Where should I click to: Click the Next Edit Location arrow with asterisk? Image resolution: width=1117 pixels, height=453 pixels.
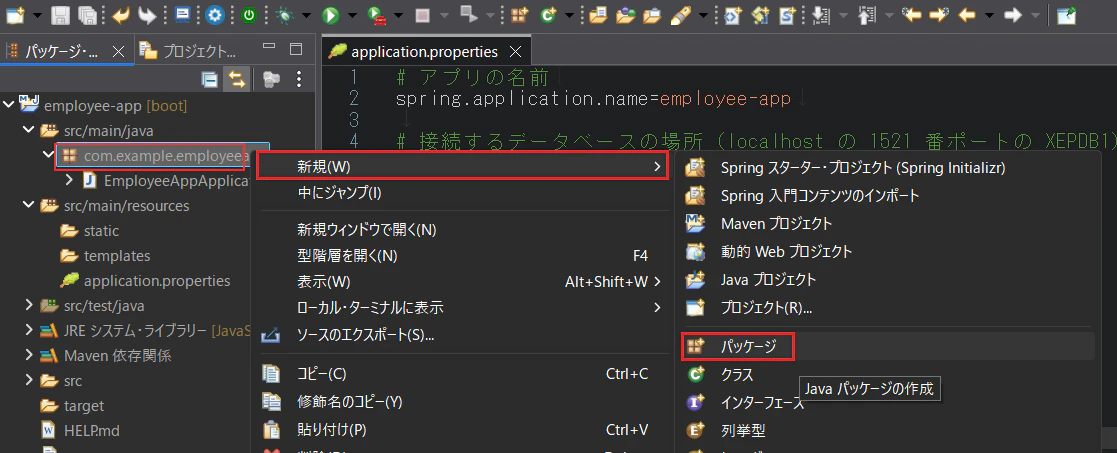[939, 15]
